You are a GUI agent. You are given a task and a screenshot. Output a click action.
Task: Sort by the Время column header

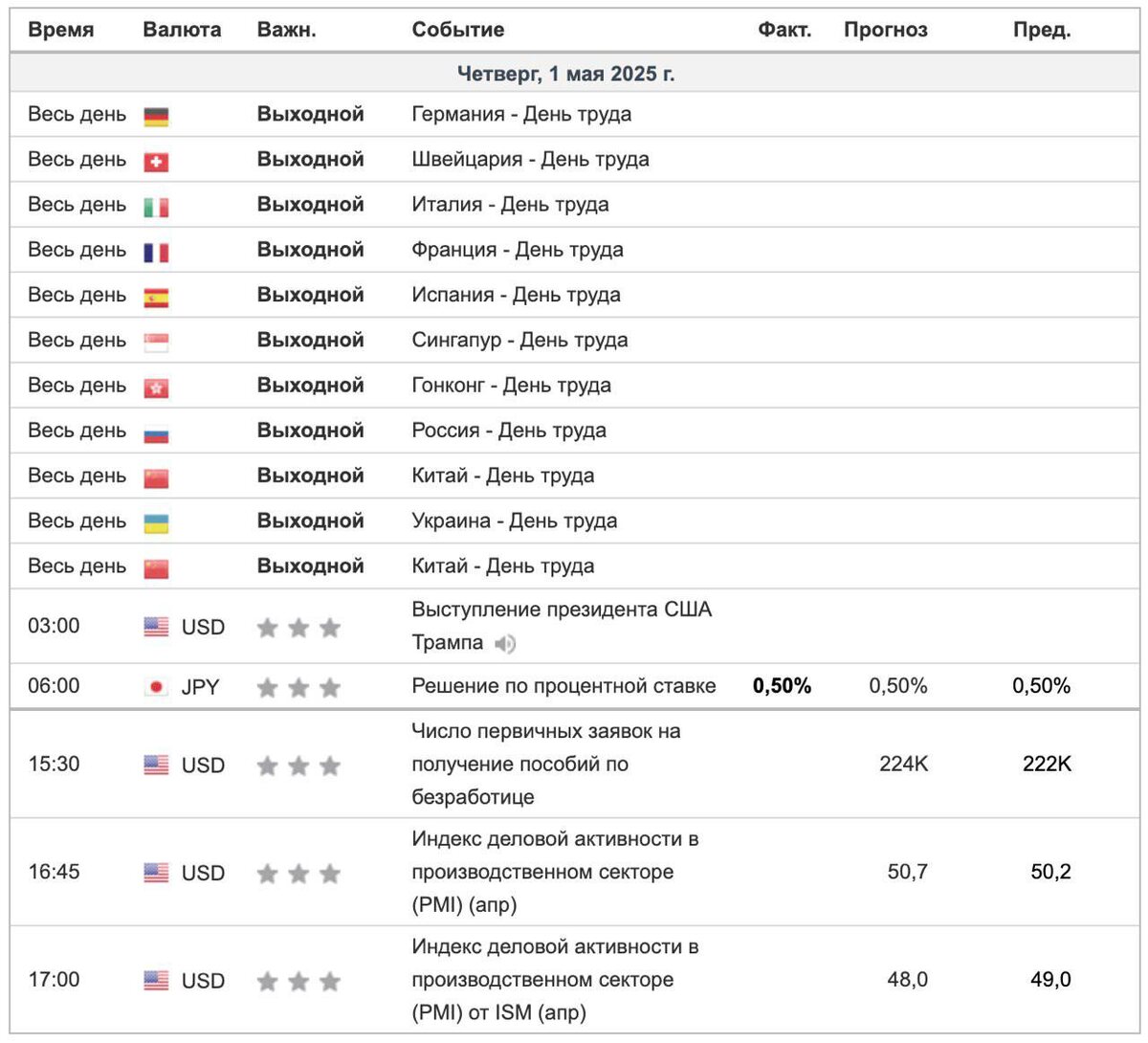pyautogui.click(x=61, y=30)
